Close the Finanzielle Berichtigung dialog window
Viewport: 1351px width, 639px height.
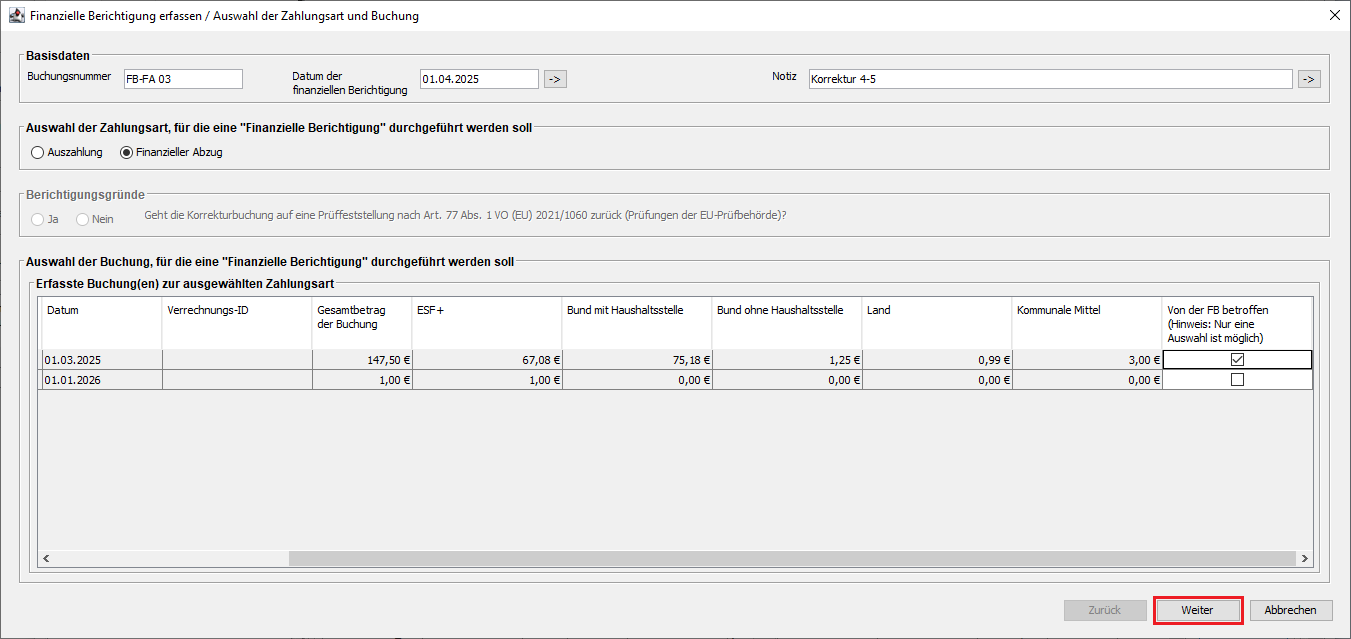1334,16
